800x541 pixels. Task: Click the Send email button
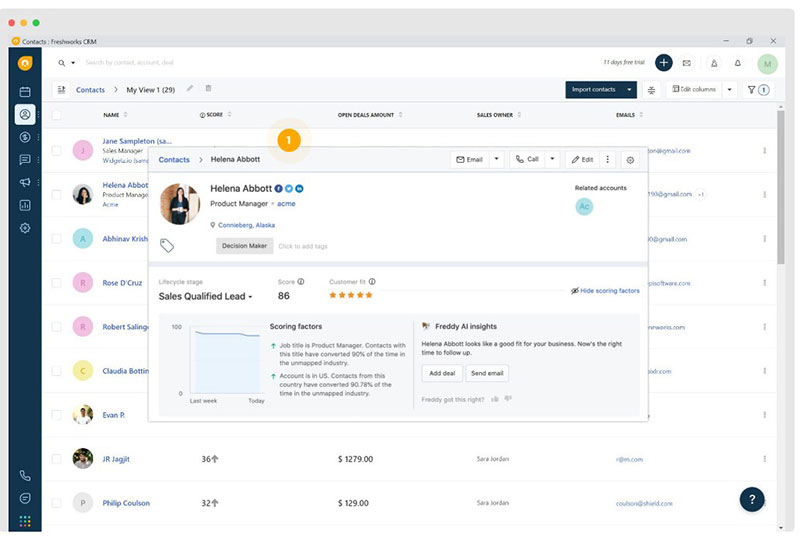click(487, 373)
